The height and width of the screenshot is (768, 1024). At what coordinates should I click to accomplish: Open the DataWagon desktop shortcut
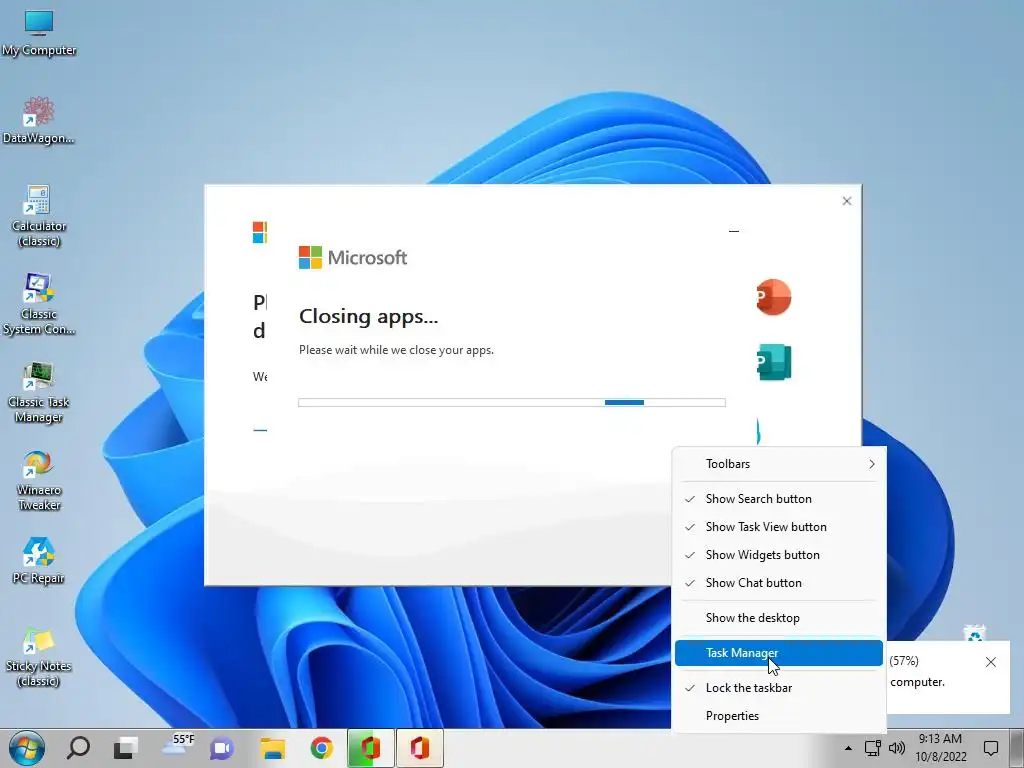tap(39, 121)
